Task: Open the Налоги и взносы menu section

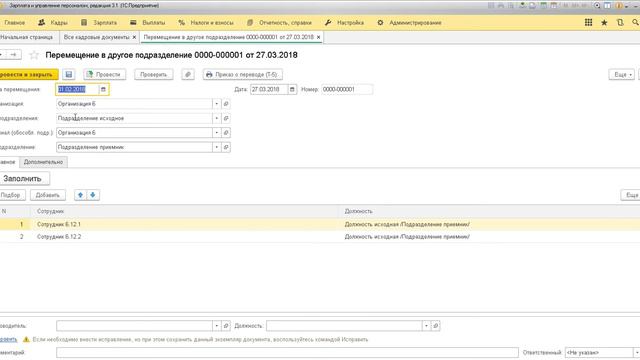Action: coord(206,23)
